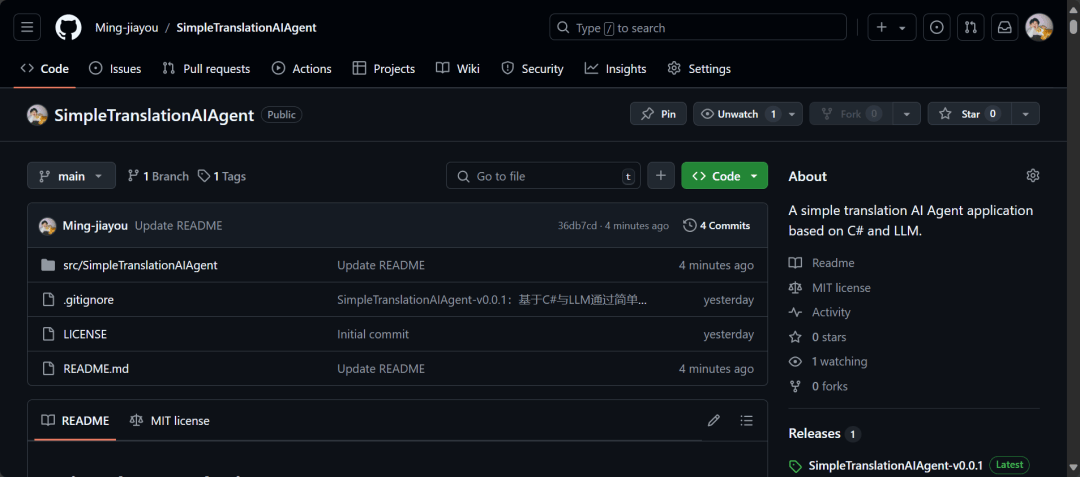The height and width of the screenshot is (477, 1080).
Task: Click the SimpleTranslationAIAgent breadcrumb in header
Action: 247,28
